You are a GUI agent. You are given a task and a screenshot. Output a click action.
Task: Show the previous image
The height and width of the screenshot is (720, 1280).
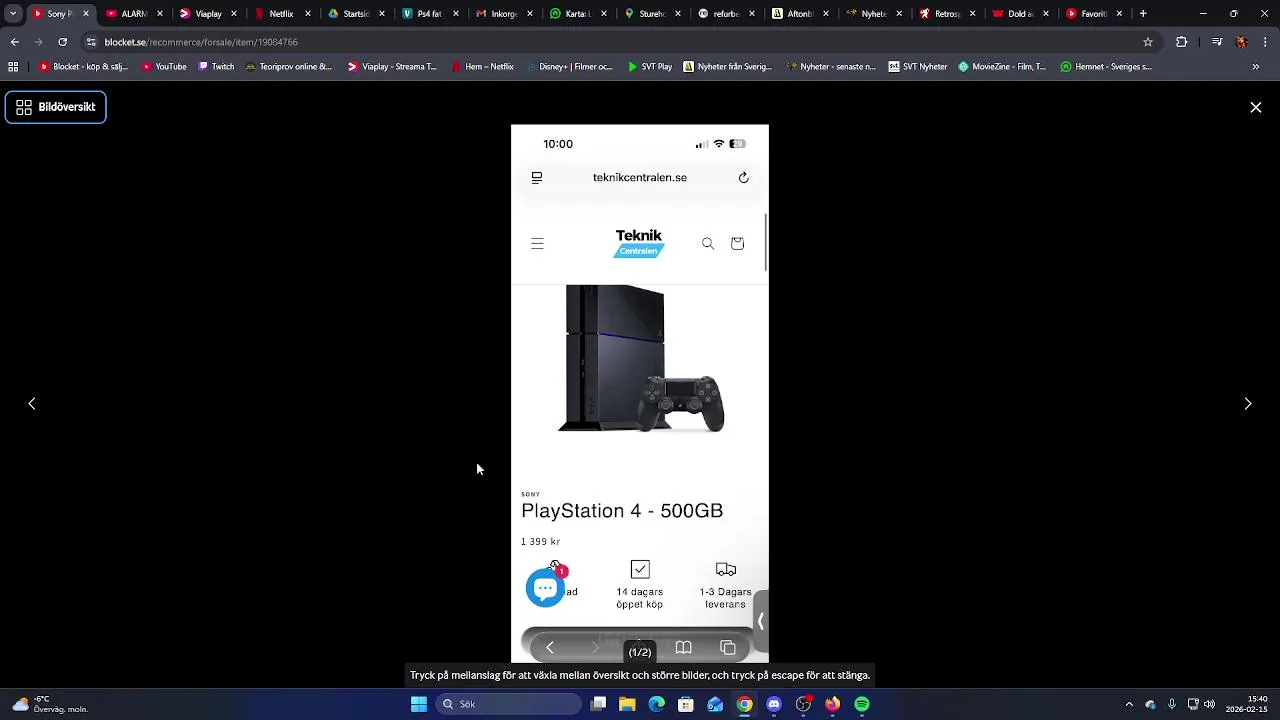tap(32, 404)
